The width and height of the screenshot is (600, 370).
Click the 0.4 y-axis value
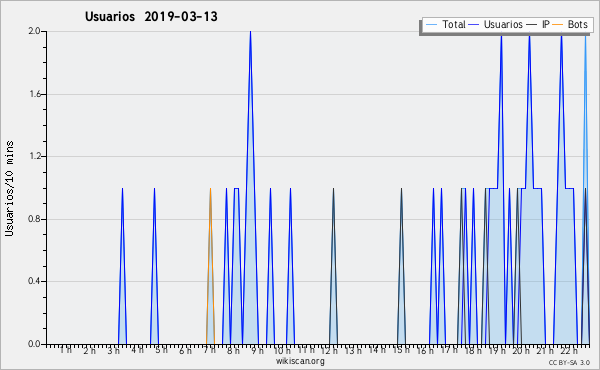(34, 281)
